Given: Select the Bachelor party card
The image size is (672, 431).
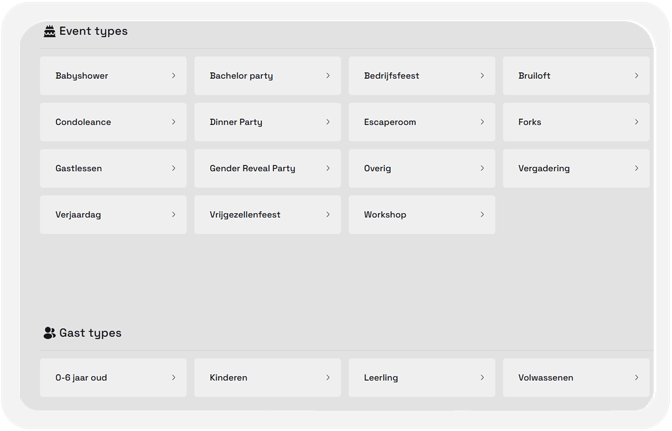Looking at the screenshot, I should click(x=267, y=76).
